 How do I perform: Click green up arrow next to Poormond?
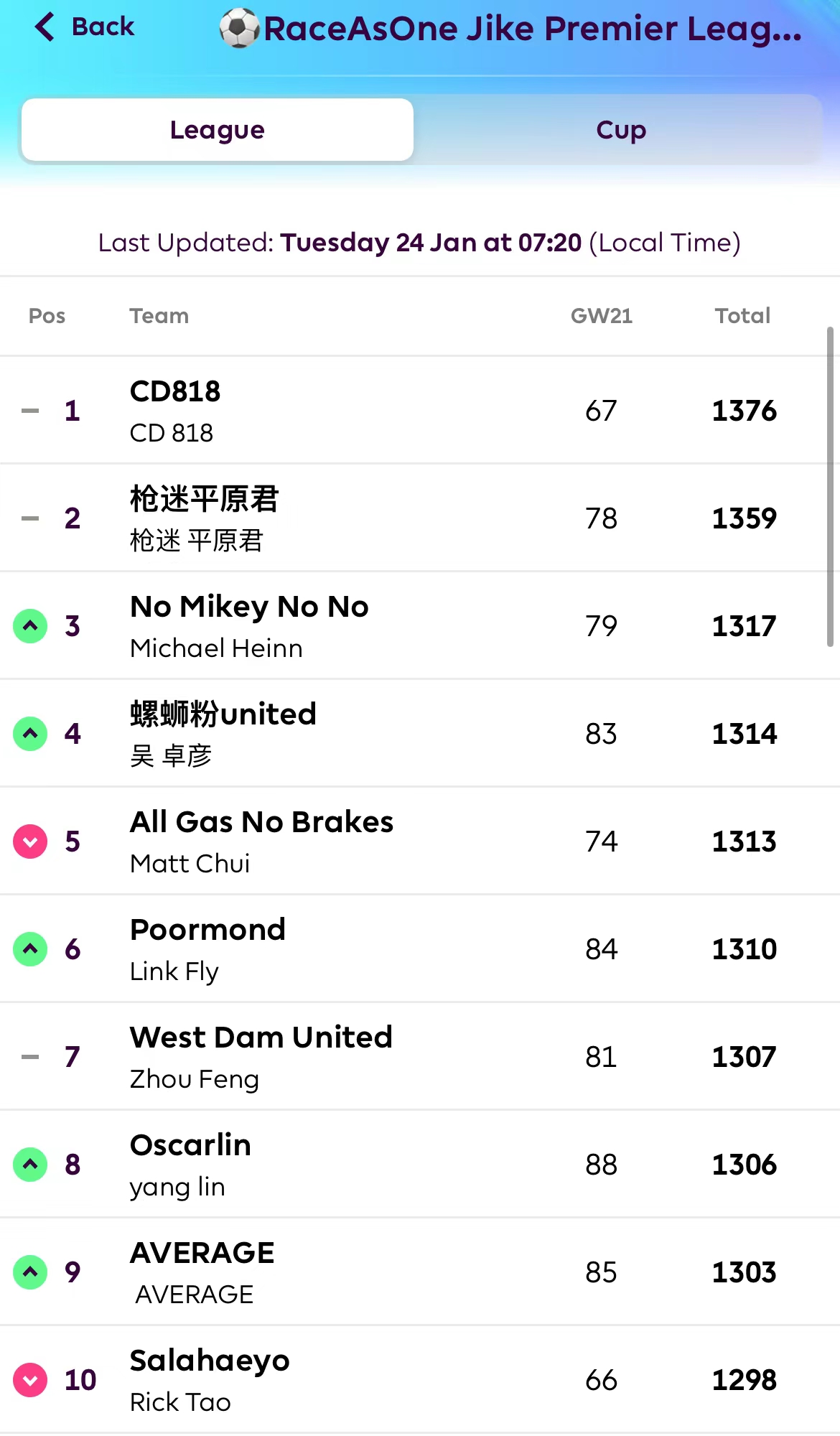pos(30,949)
